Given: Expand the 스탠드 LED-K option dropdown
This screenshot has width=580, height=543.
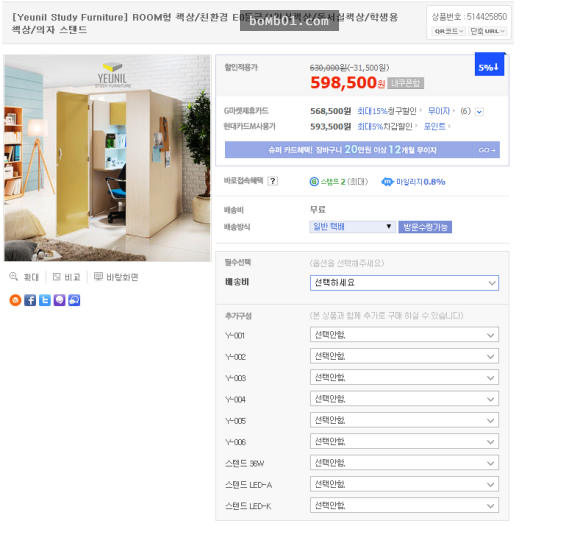Looking at the screenshot, I should pos(404,506).
